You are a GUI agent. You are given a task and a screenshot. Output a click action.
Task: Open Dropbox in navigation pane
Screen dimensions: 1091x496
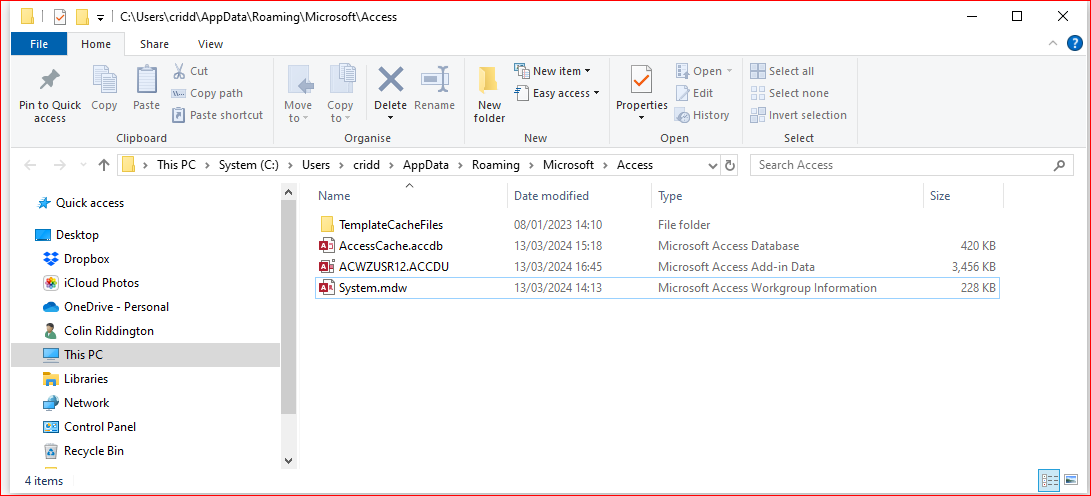[77, 259]
